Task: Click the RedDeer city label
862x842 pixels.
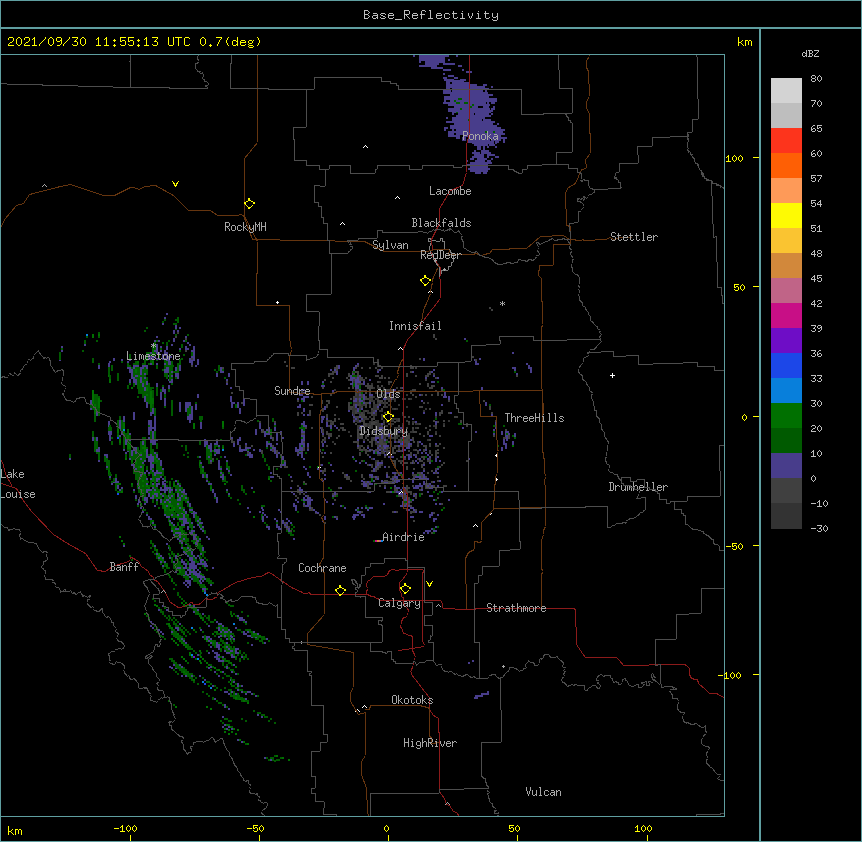Action: coord(440,255)
